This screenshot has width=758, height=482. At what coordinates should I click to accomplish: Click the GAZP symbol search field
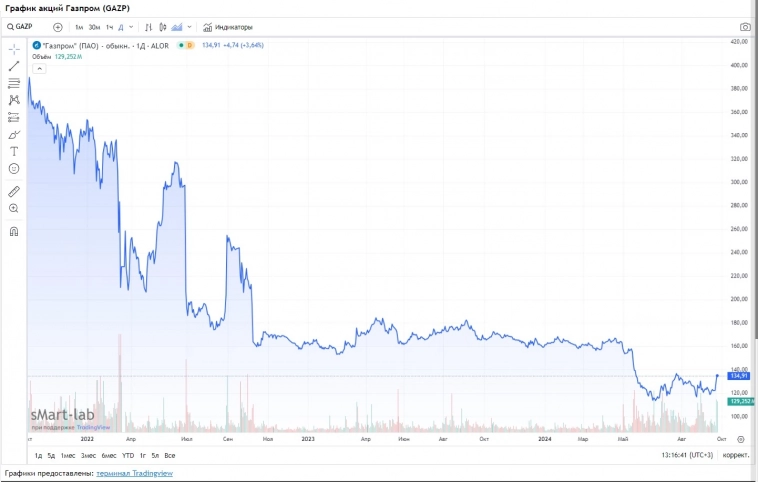(24, 27)
